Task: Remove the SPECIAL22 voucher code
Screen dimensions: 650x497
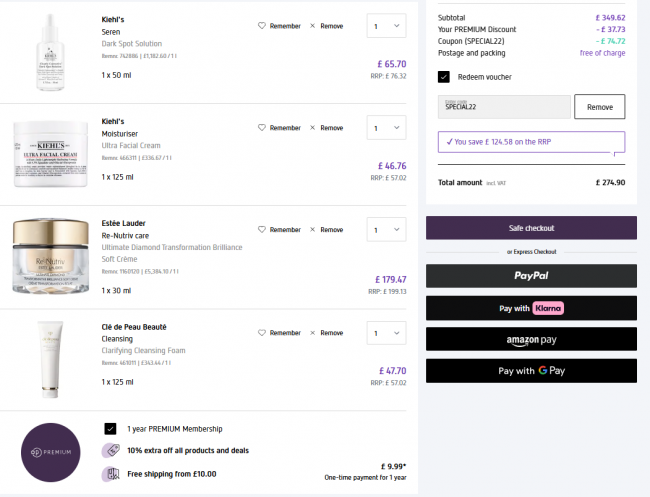Action: coord(600,107)
